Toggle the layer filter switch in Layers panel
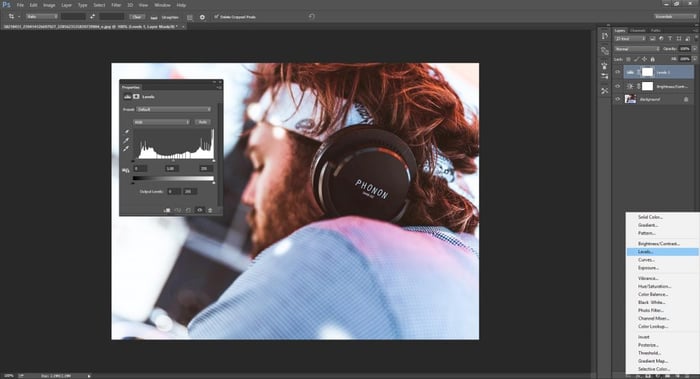700x379 pixels. click(x=695, y=39)
